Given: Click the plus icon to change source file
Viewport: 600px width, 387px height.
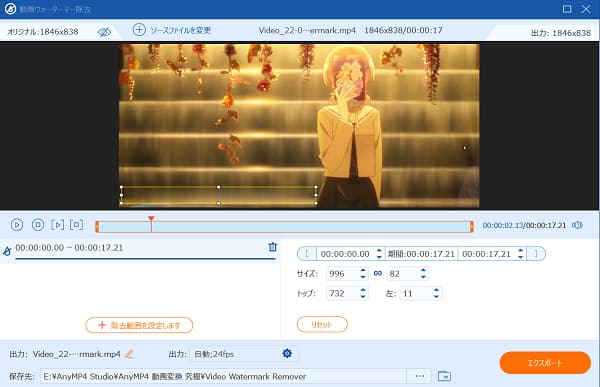Looking at the screenshot, I should pyautogui.click(x=139, y=30).
